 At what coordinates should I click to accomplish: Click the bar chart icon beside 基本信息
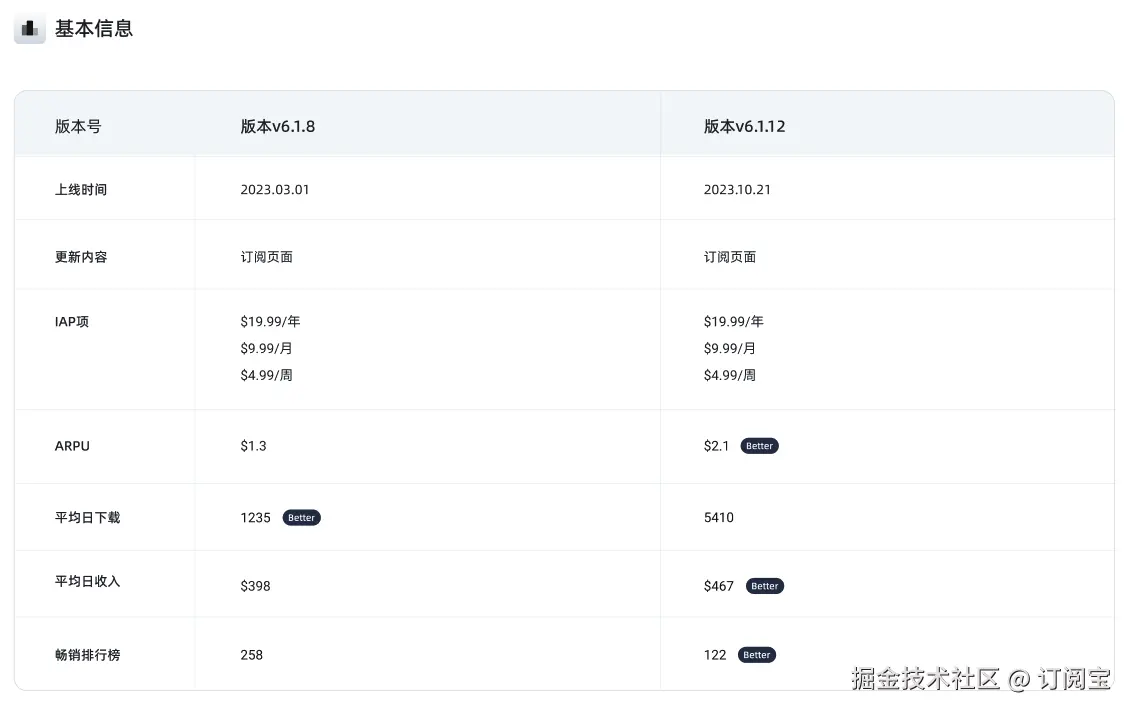[29, 28]
